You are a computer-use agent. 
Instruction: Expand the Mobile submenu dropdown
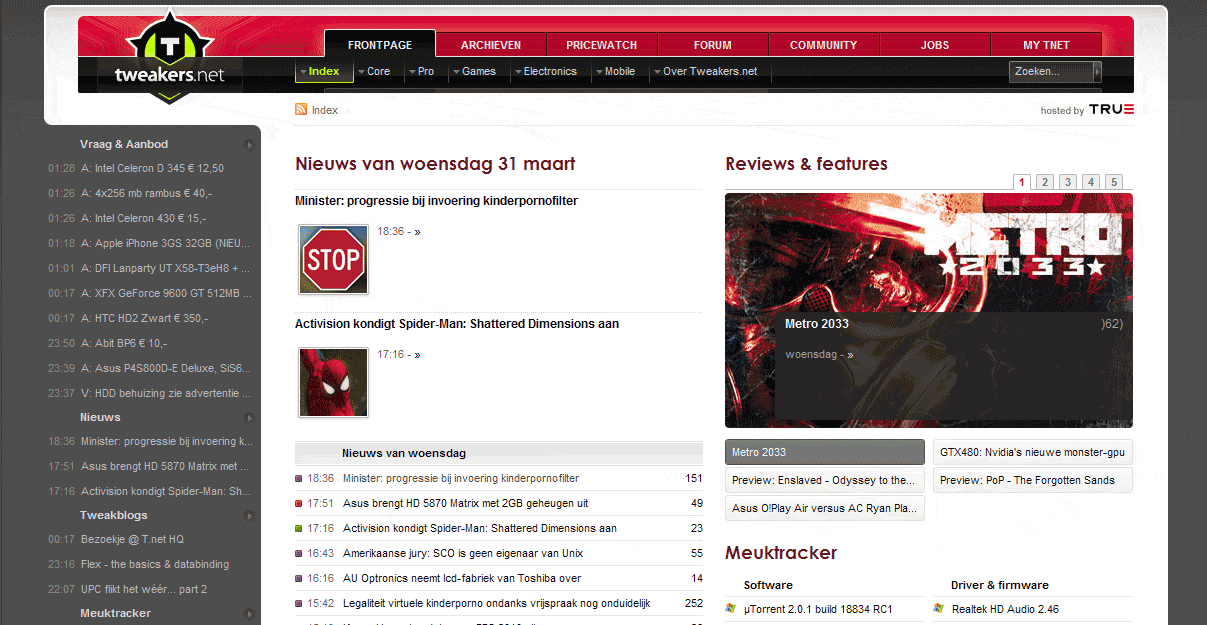tap(599, 72)
